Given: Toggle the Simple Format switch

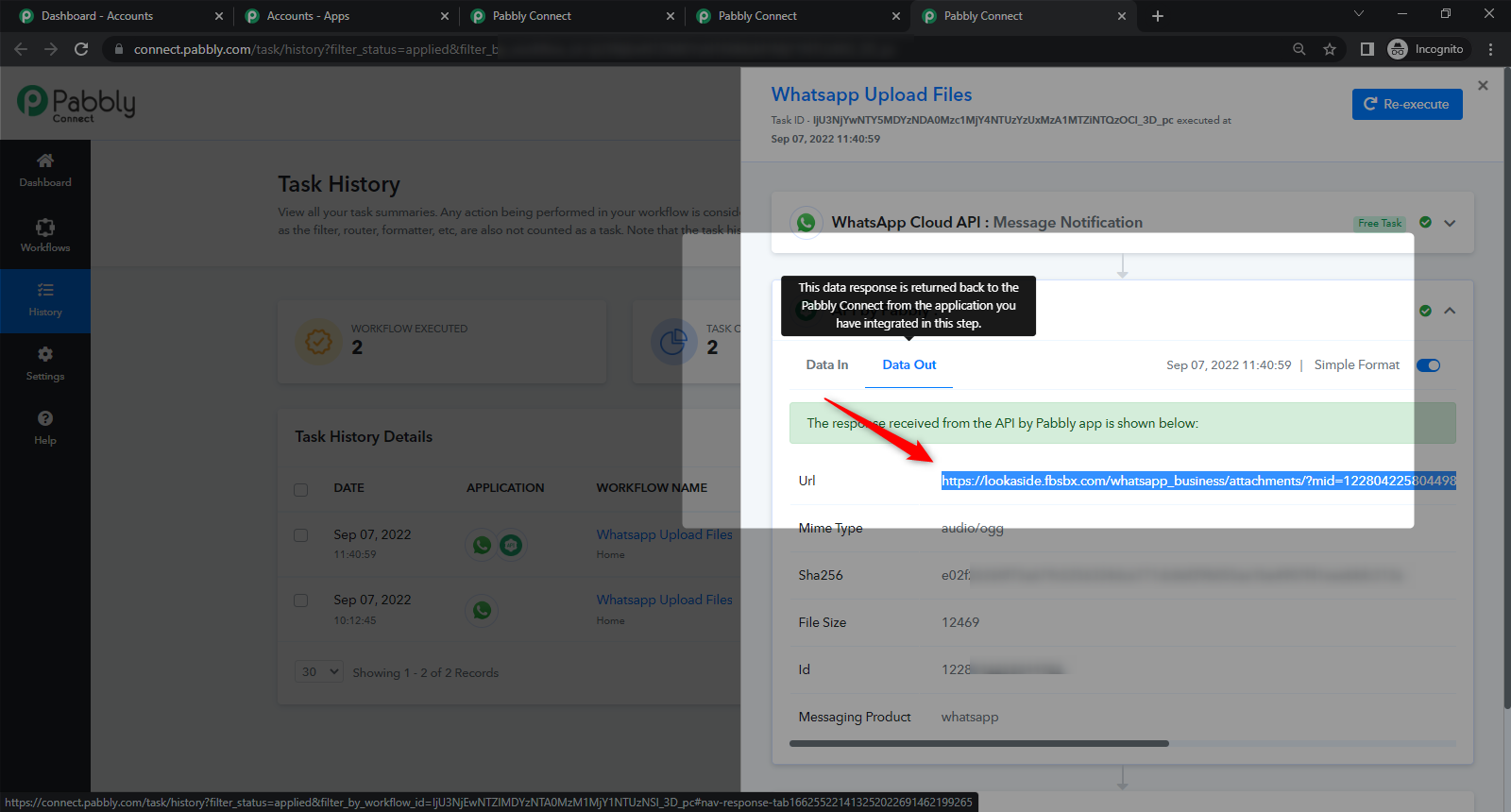Looking at the screenshot, I should [1428, 365].
